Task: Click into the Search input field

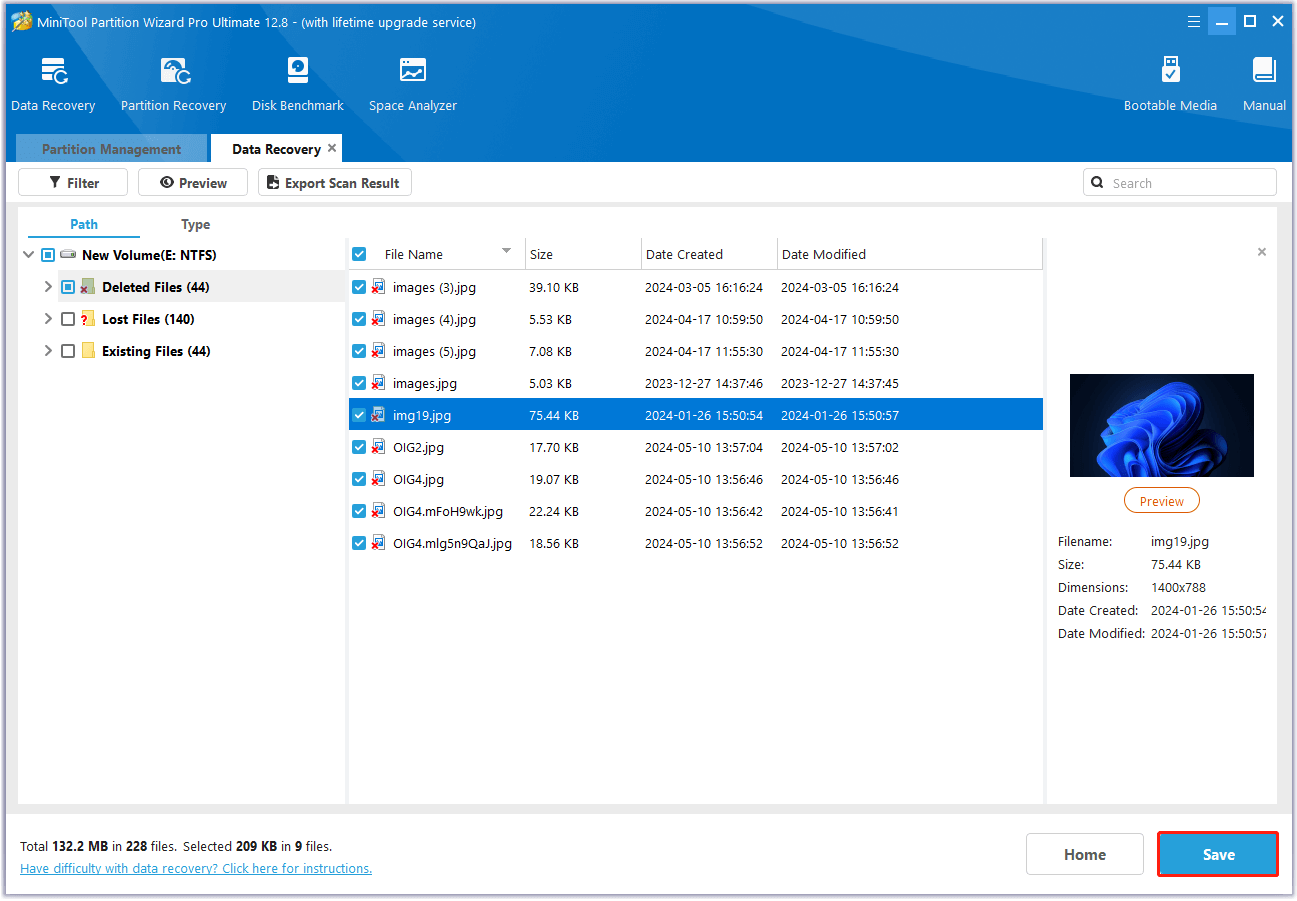Action: [1180, 183]
